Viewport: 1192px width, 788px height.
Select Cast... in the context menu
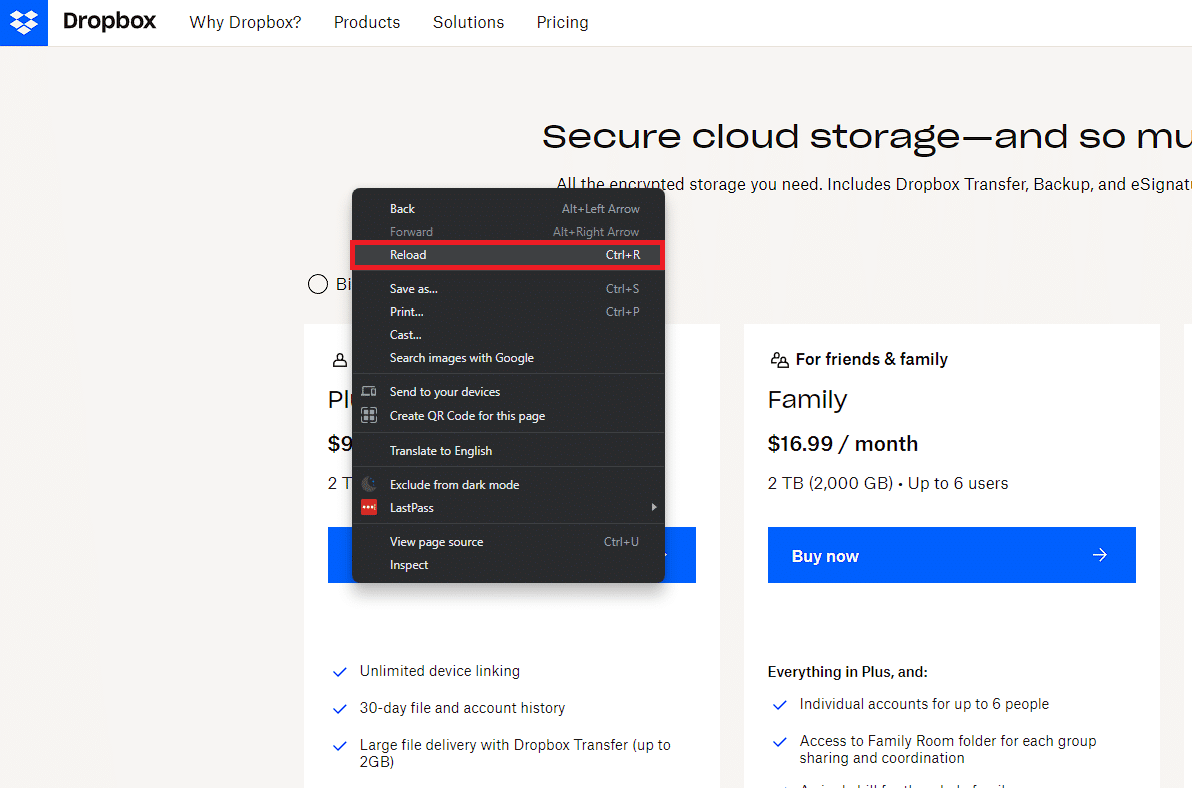point(508,335)
